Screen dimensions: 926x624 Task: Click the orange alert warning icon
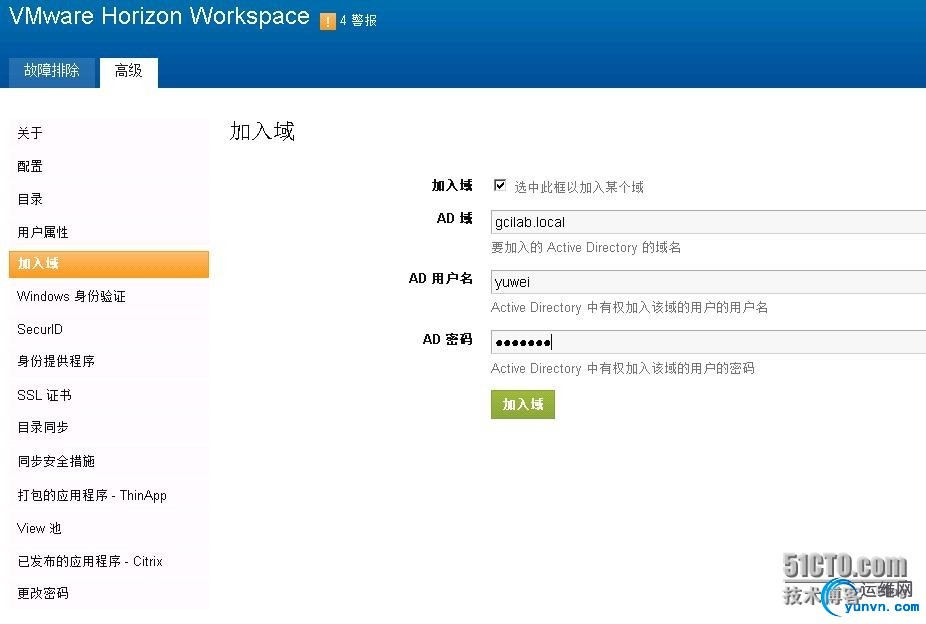click(327, 21)
